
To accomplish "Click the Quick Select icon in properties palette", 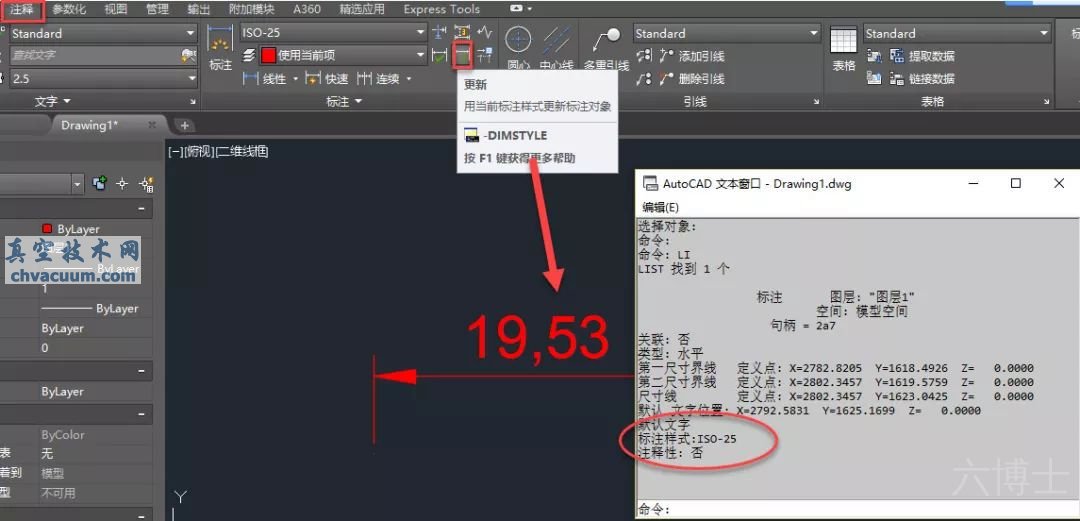I will (x=145, y=184).
